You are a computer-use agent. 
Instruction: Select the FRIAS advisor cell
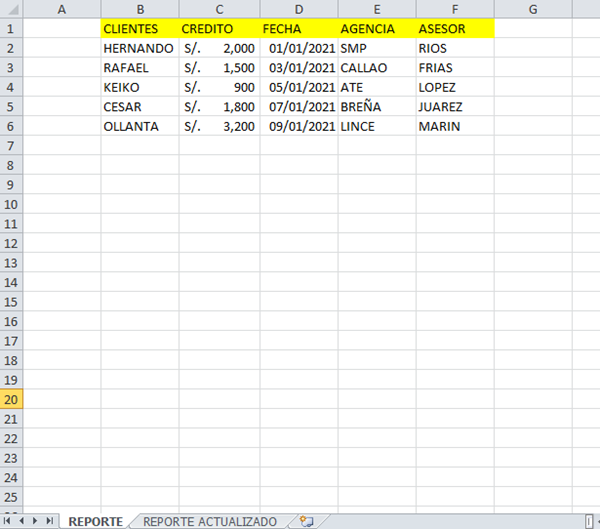pyautogui.click(x=455, y=67)
